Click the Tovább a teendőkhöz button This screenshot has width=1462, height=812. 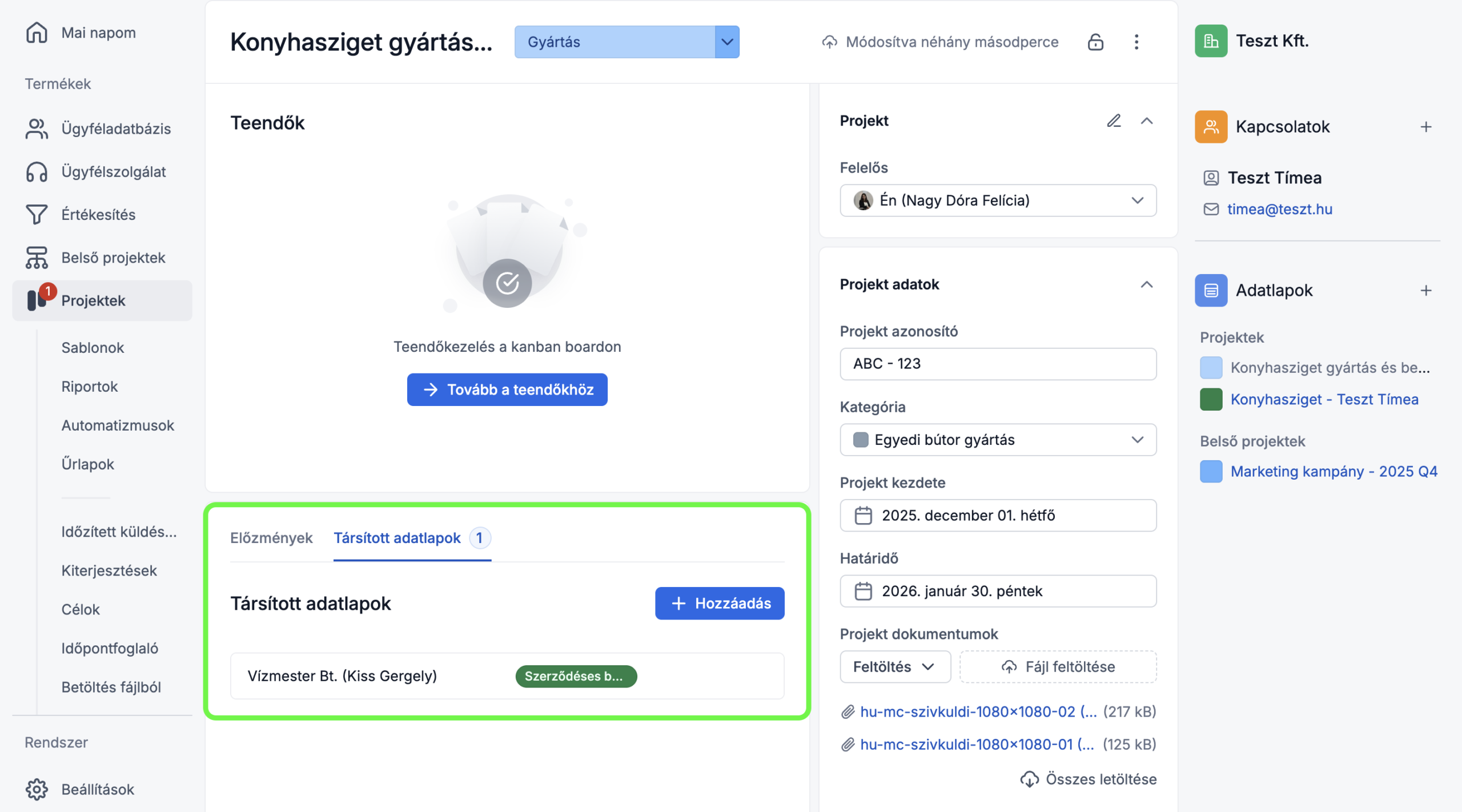[507, 389]
